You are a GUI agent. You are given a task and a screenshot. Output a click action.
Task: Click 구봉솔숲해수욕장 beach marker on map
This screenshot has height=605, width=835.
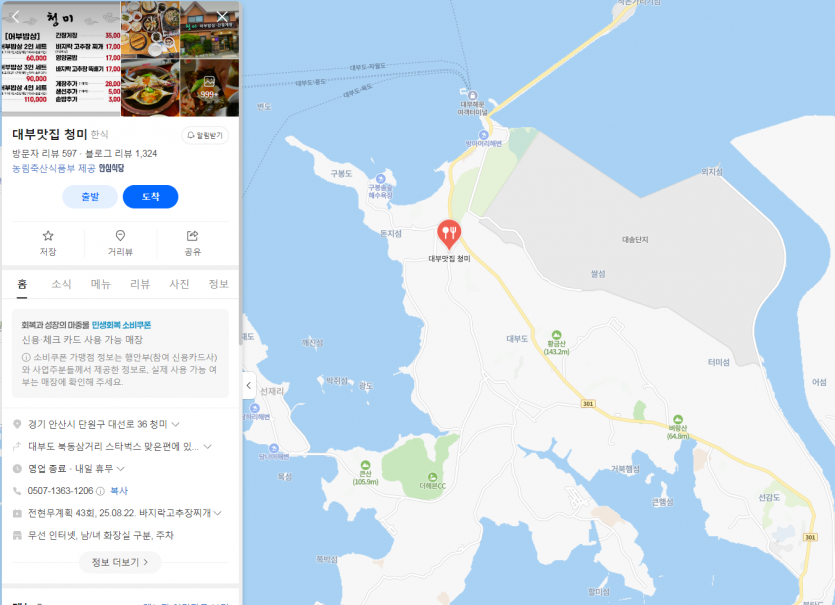coord(380,179)
